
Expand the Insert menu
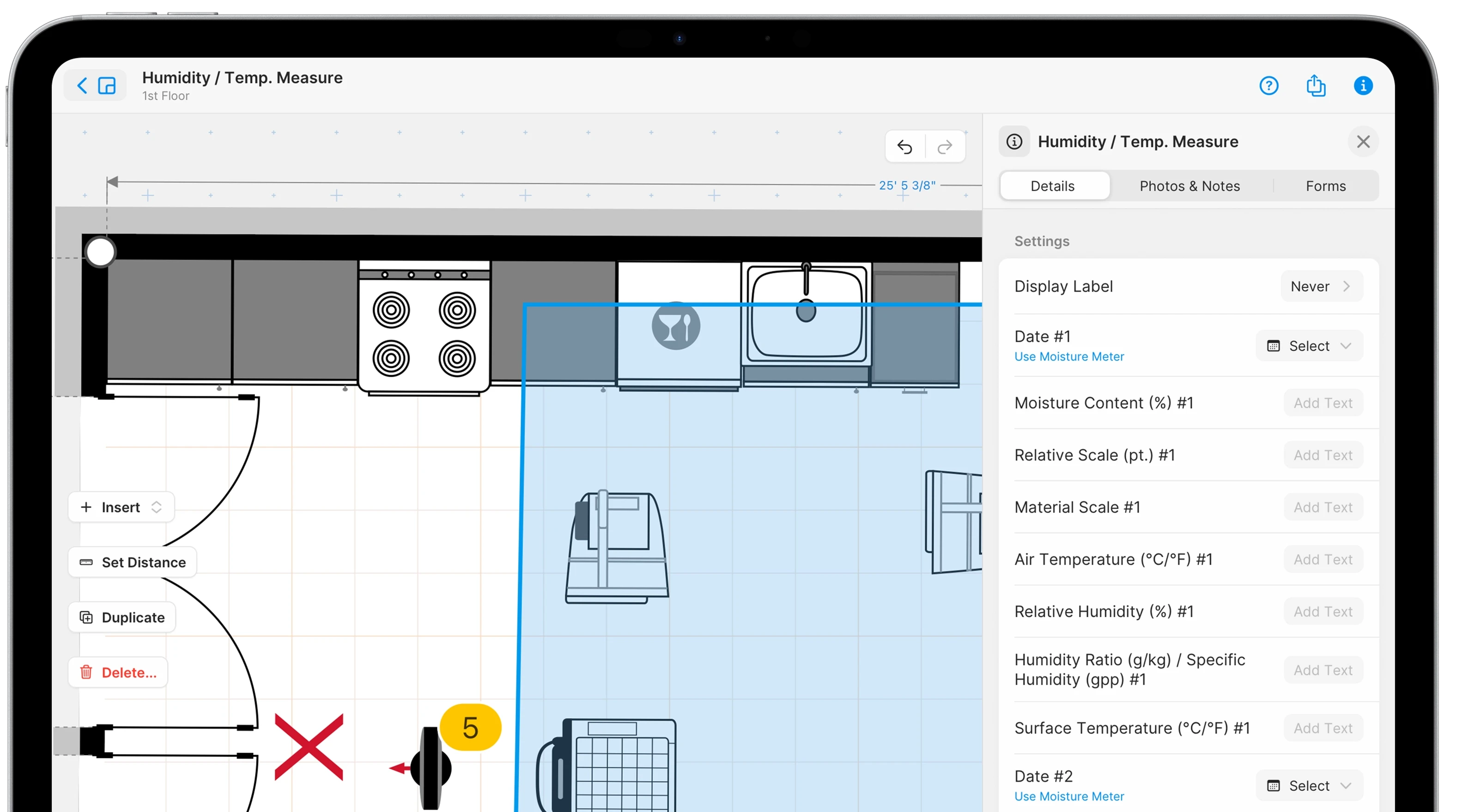click(121, 507)
